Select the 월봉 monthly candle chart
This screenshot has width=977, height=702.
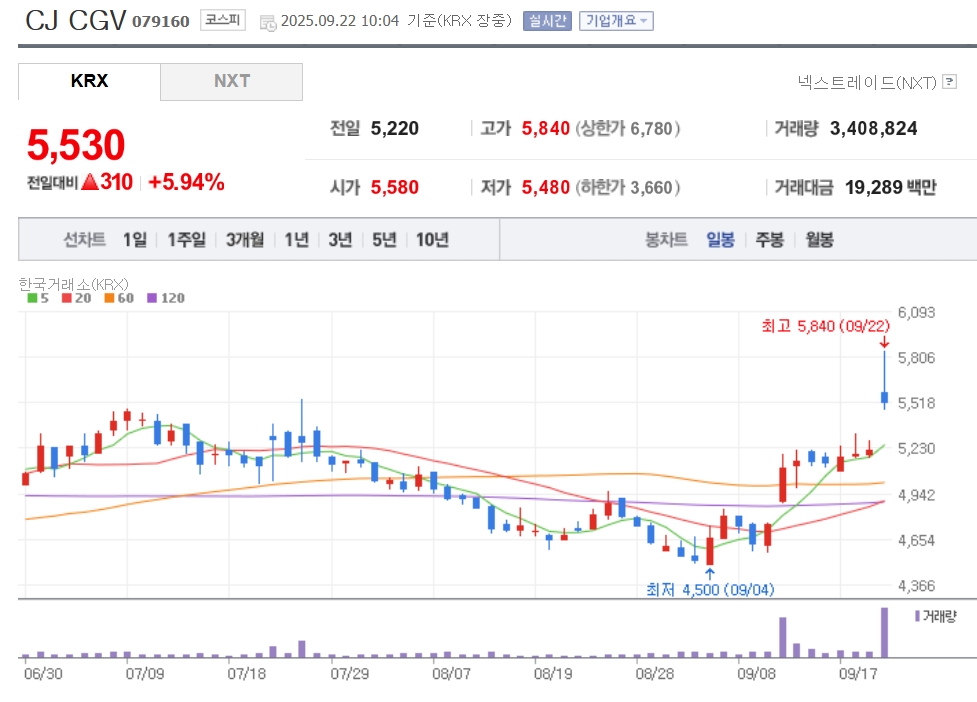tap(819, 240)
